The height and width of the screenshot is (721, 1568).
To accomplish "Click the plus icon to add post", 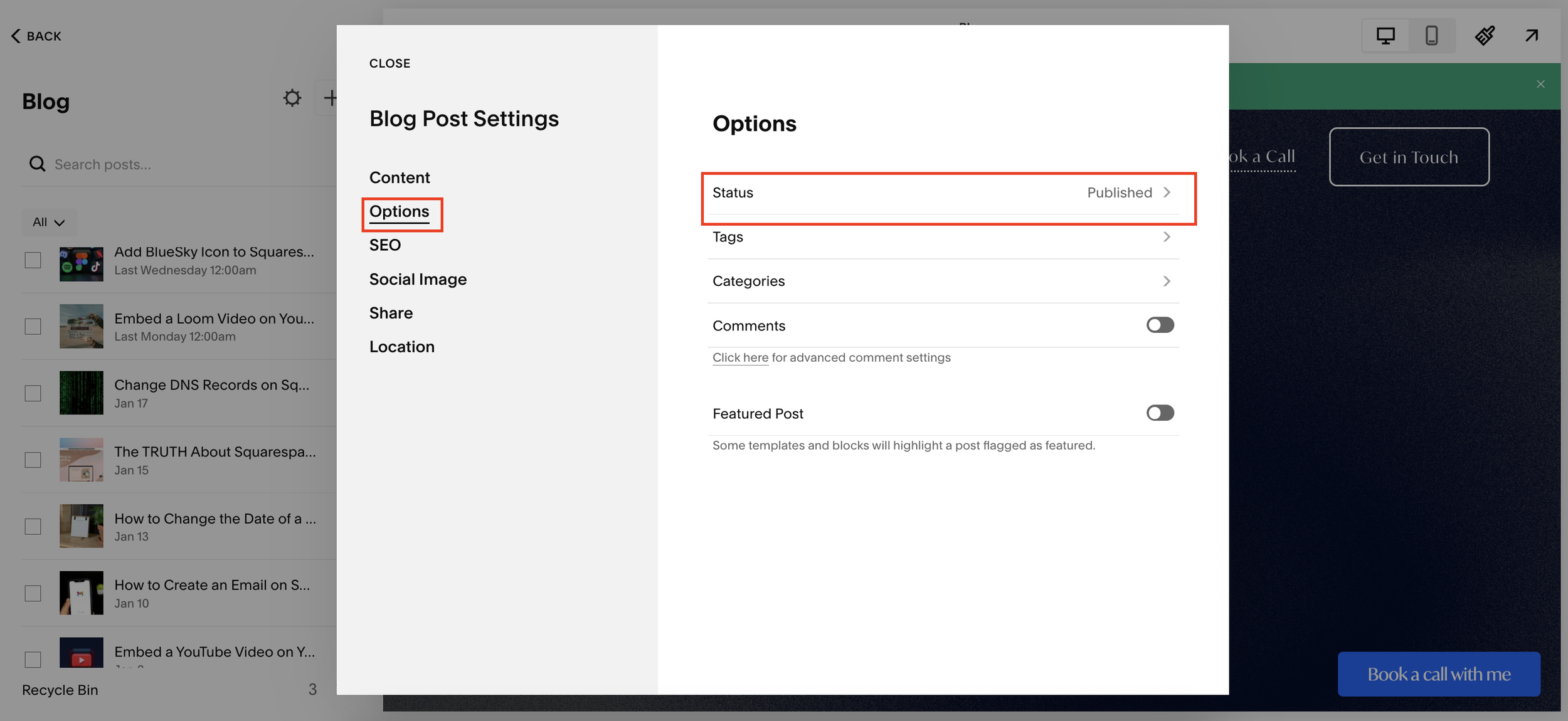I will [x=329, y=98].
